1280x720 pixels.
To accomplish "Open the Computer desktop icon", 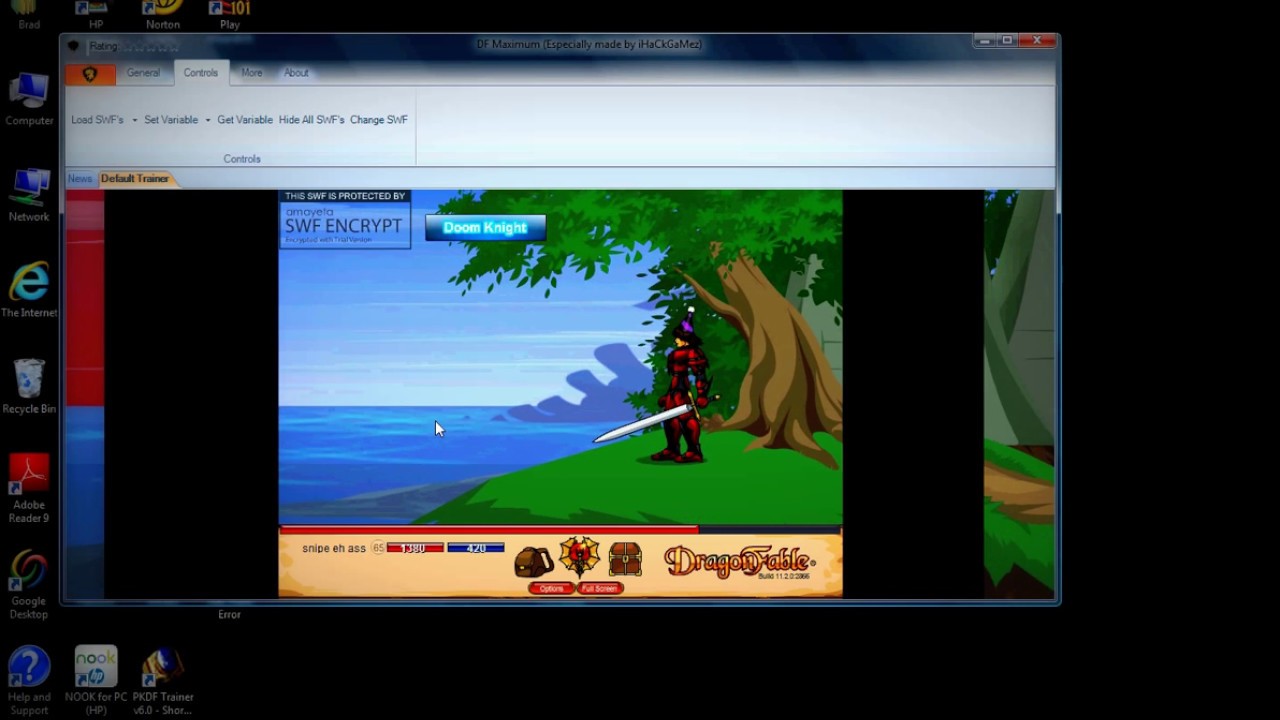I will click(x=29, y=99).
